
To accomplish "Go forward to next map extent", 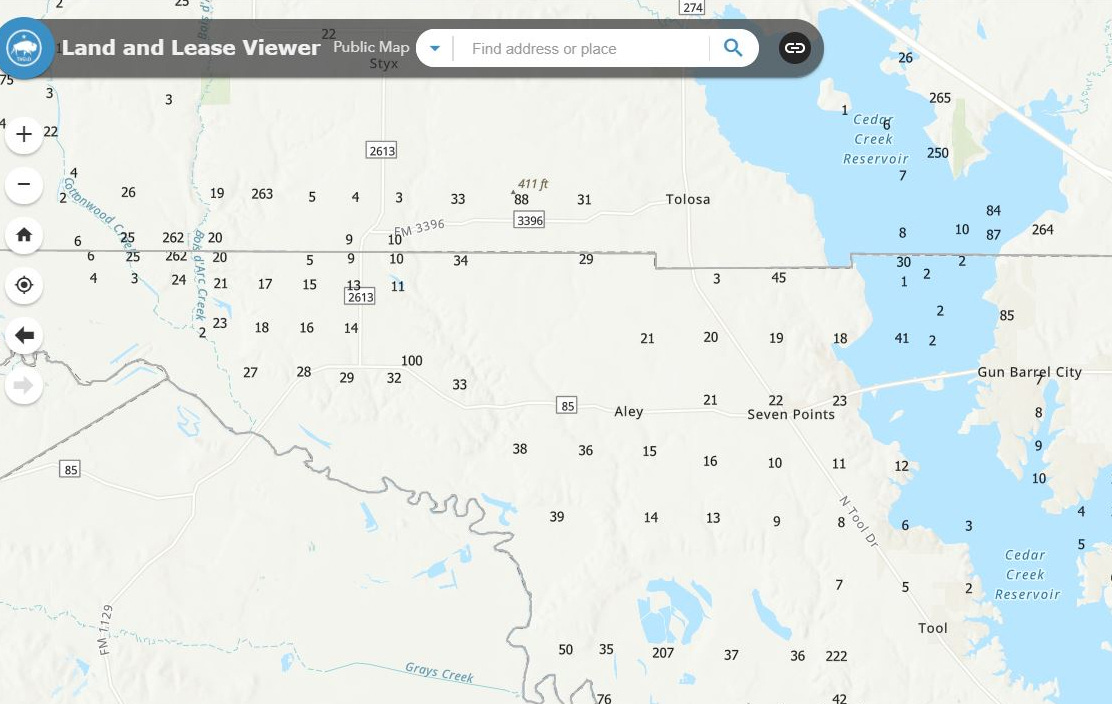I will coord(23,383).
